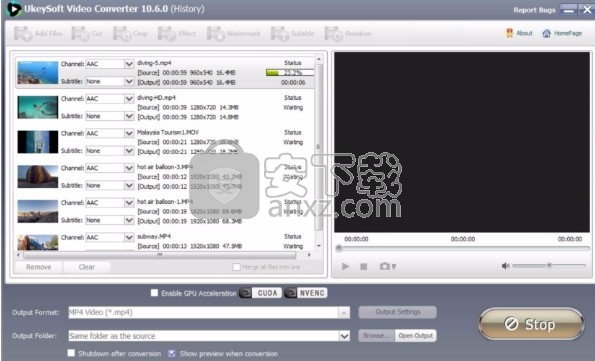Click Report Bugs in title bar
The width and height of the screenshot is (595, 361).
coord(534,10)
